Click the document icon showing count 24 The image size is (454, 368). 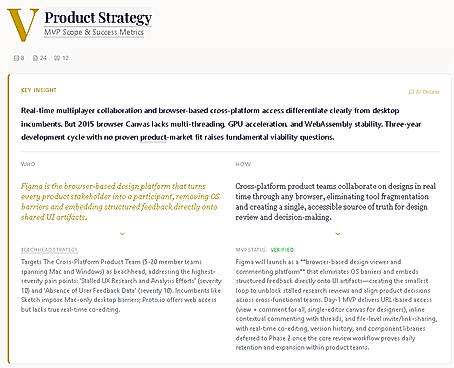tap(35, 58)
